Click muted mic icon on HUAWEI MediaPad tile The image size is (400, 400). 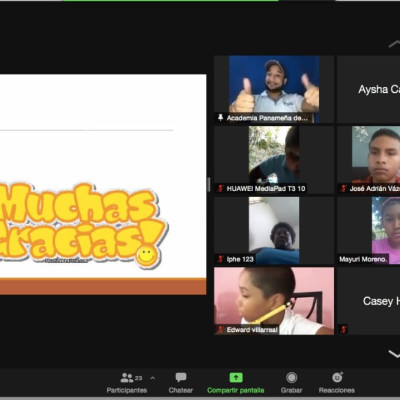(220, 188)
